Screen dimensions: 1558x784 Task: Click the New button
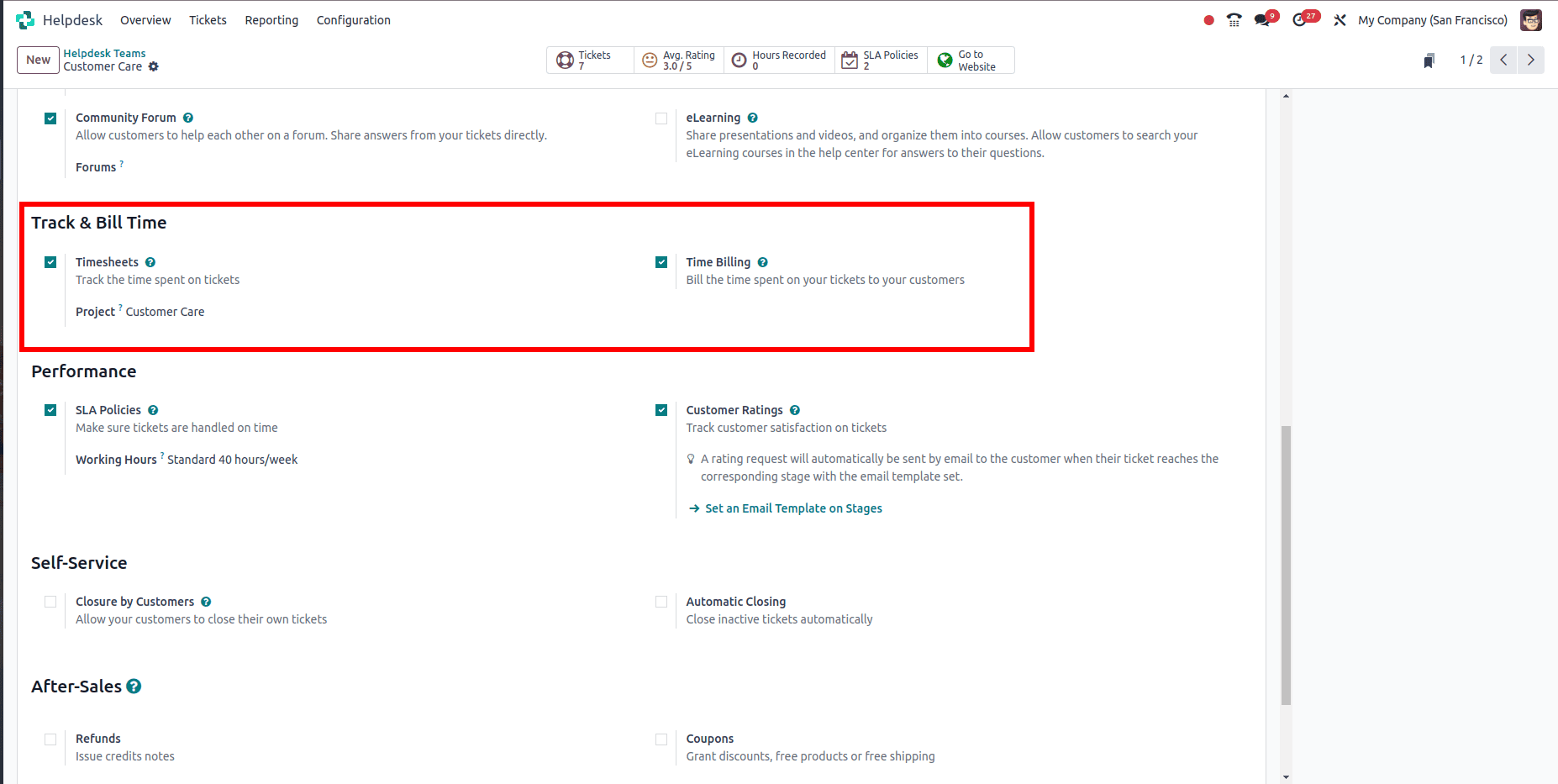(x=38, y=60)
